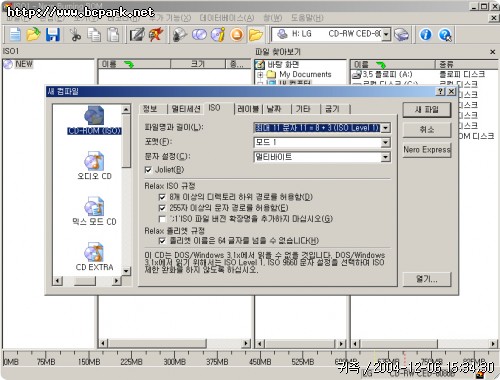Click the New document toolbar icon
The height and width of the screenshot is (380, 500).
tap(15, 34)
